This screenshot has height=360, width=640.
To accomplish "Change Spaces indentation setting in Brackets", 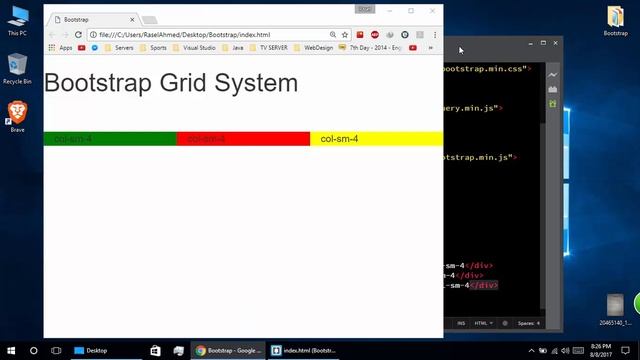I will pos(529,323).
